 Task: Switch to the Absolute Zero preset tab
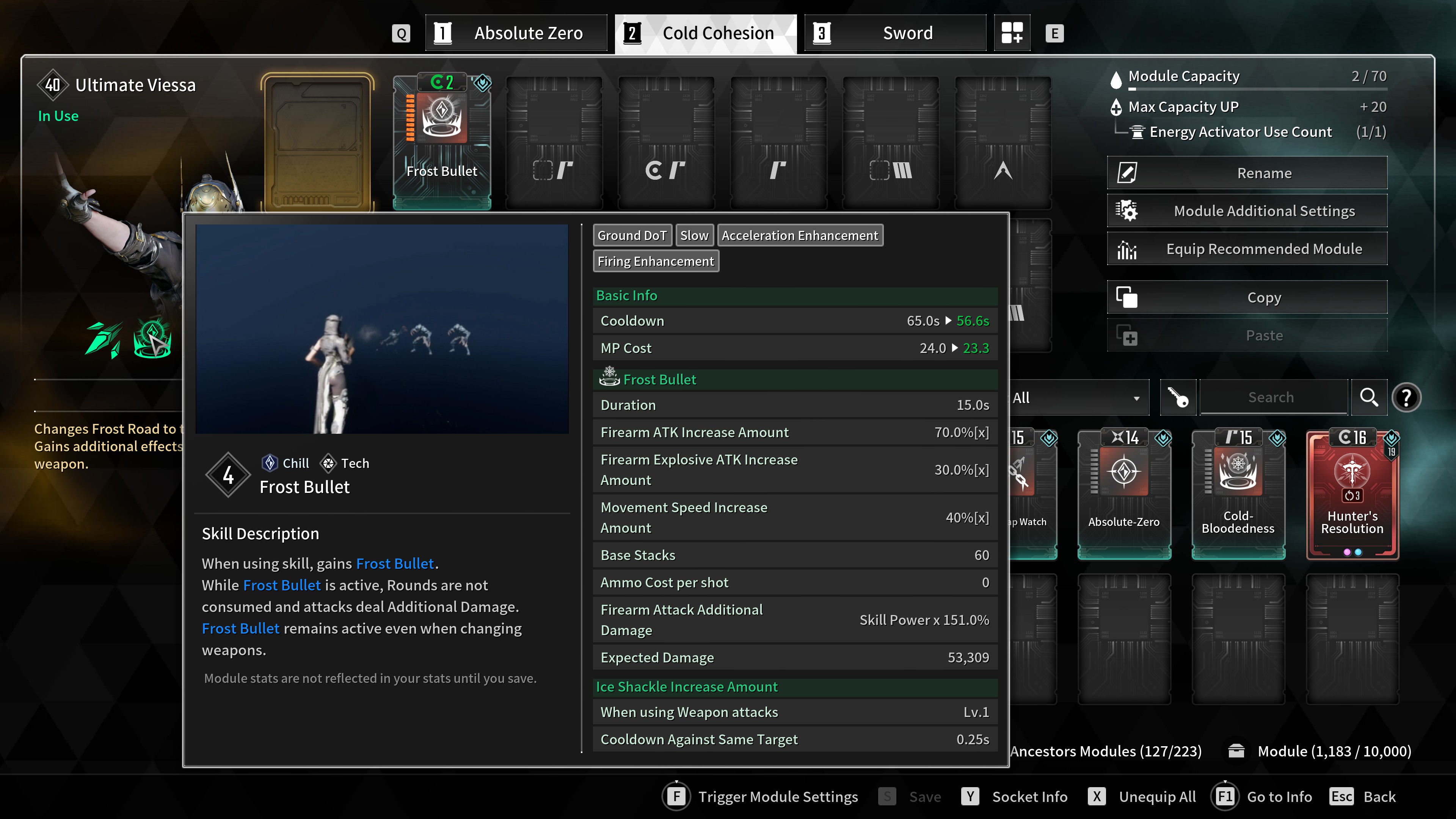(x=516, y=33)
